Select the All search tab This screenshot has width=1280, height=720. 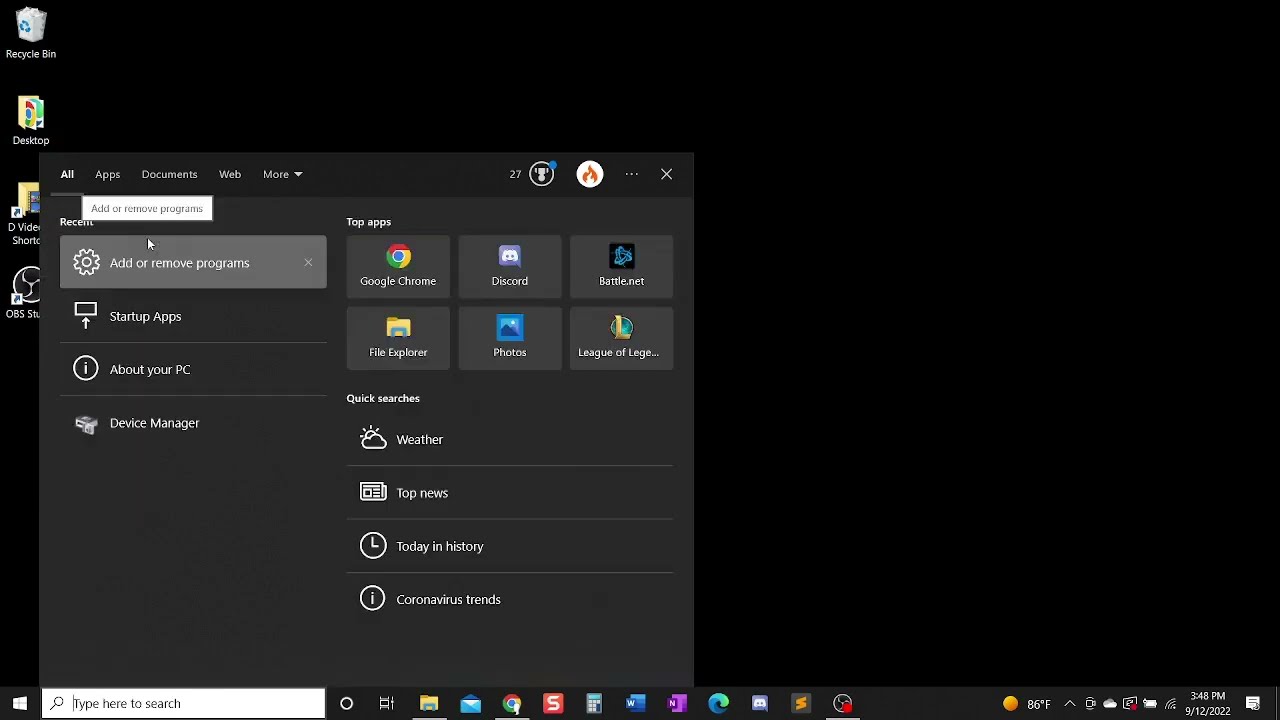click(x=67, y=174)
